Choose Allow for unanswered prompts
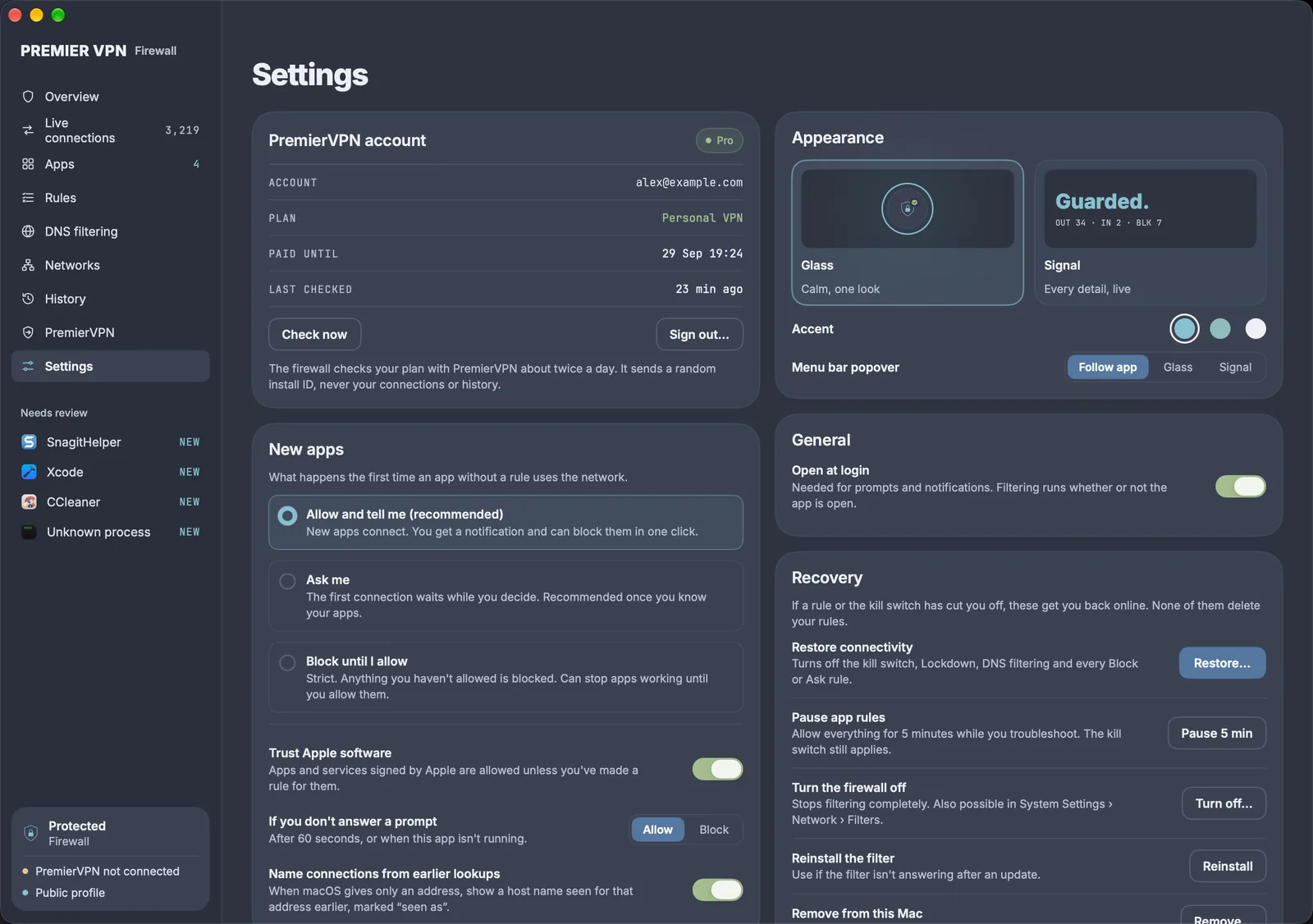The height and width of the screenshot is (924, 1313). tap(657, 830)
